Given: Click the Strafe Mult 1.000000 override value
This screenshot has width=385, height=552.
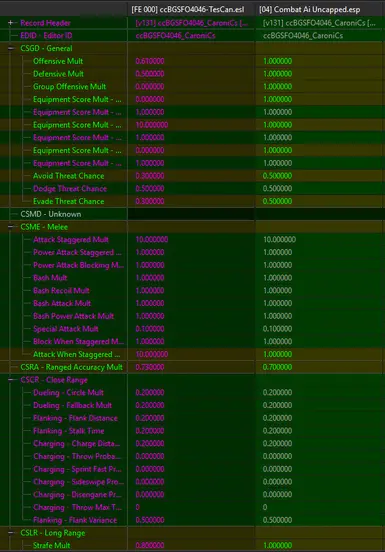Looking at the screenshot, I should [277, 546].
